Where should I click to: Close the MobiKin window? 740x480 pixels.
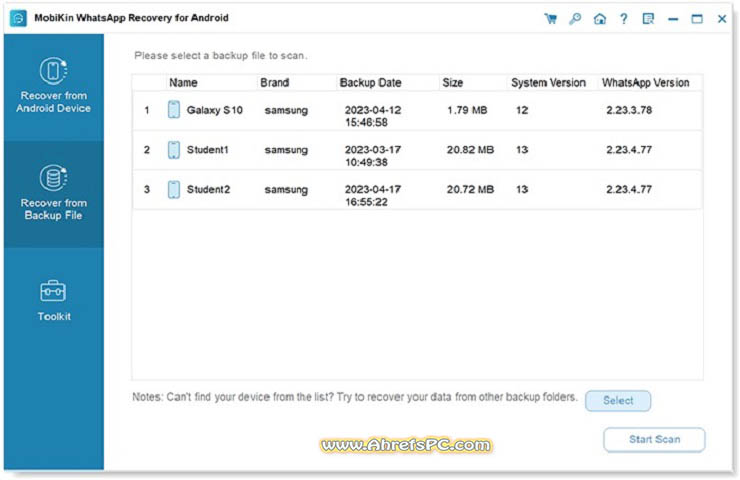click(722, 19)
